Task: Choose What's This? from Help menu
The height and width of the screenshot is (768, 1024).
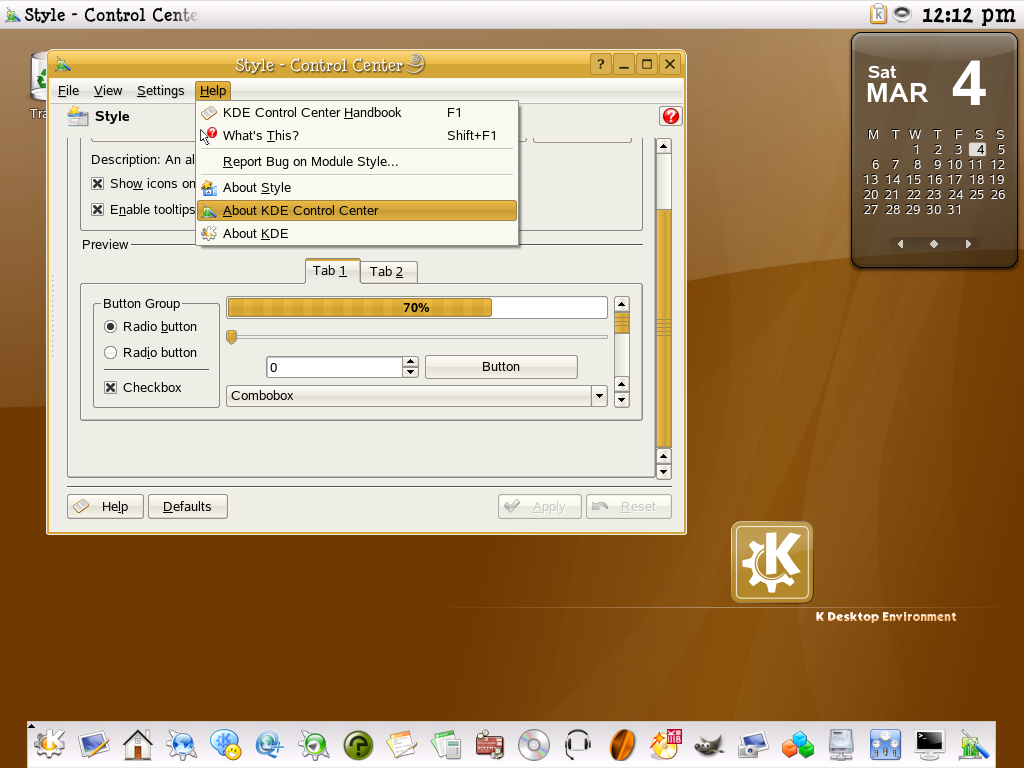Action: [x=357, y=135]
